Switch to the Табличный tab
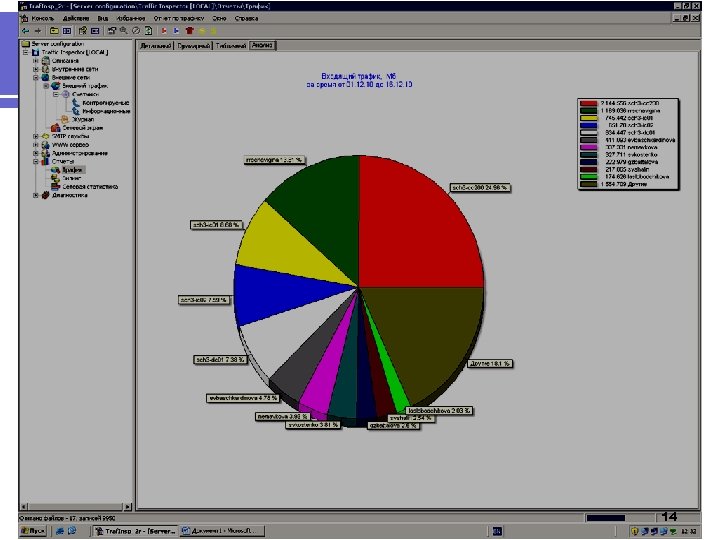This screenshot has height=540, width=720. pyautogui.click(x=231, y=46)
